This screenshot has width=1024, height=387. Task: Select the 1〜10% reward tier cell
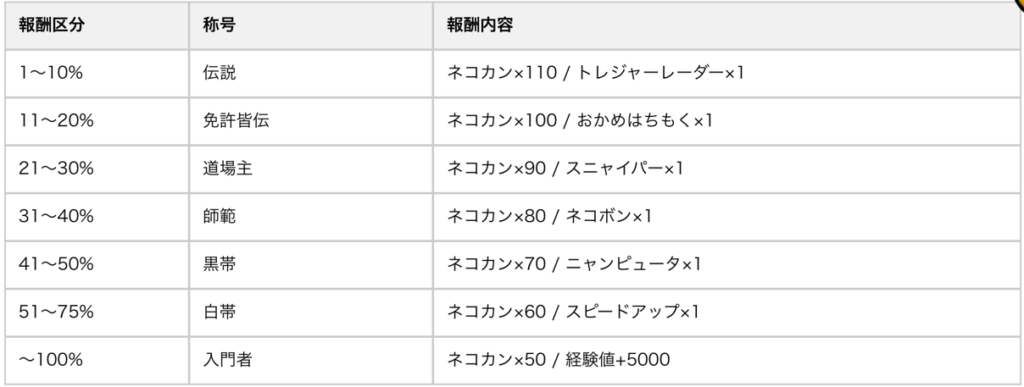coord(97,73)
